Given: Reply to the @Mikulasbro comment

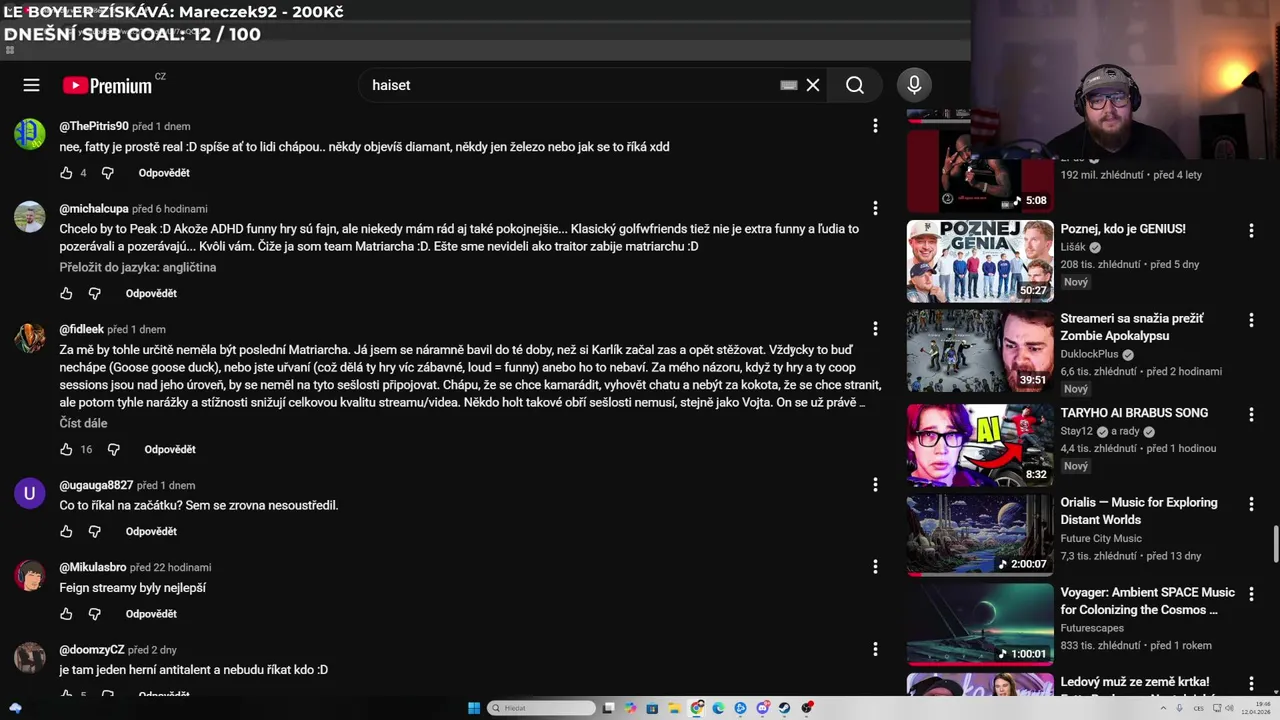Looking at the screenshot, I should [x=151, y=614].
